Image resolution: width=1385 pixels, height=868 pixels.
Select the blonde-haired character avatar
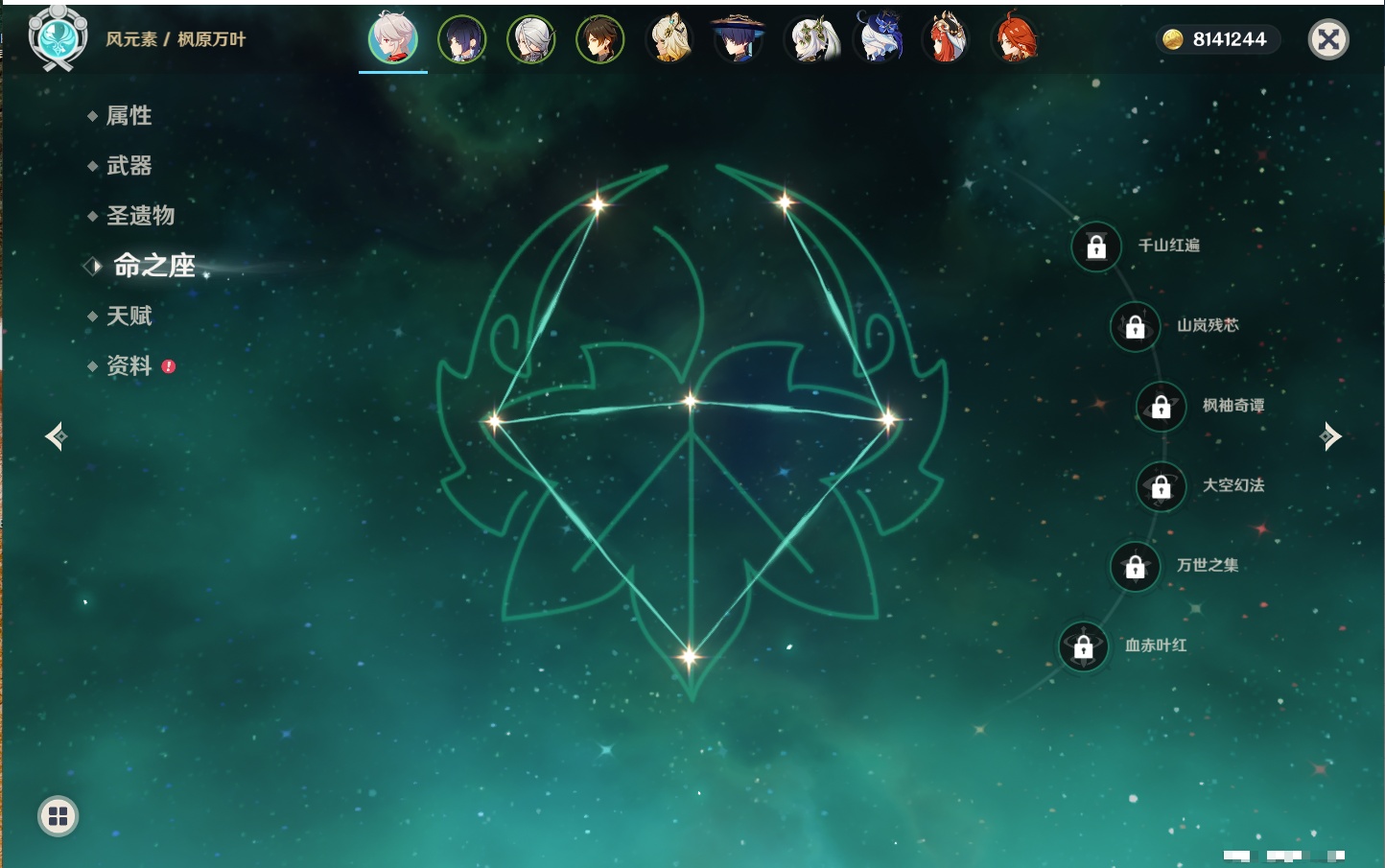pos(669,39)
